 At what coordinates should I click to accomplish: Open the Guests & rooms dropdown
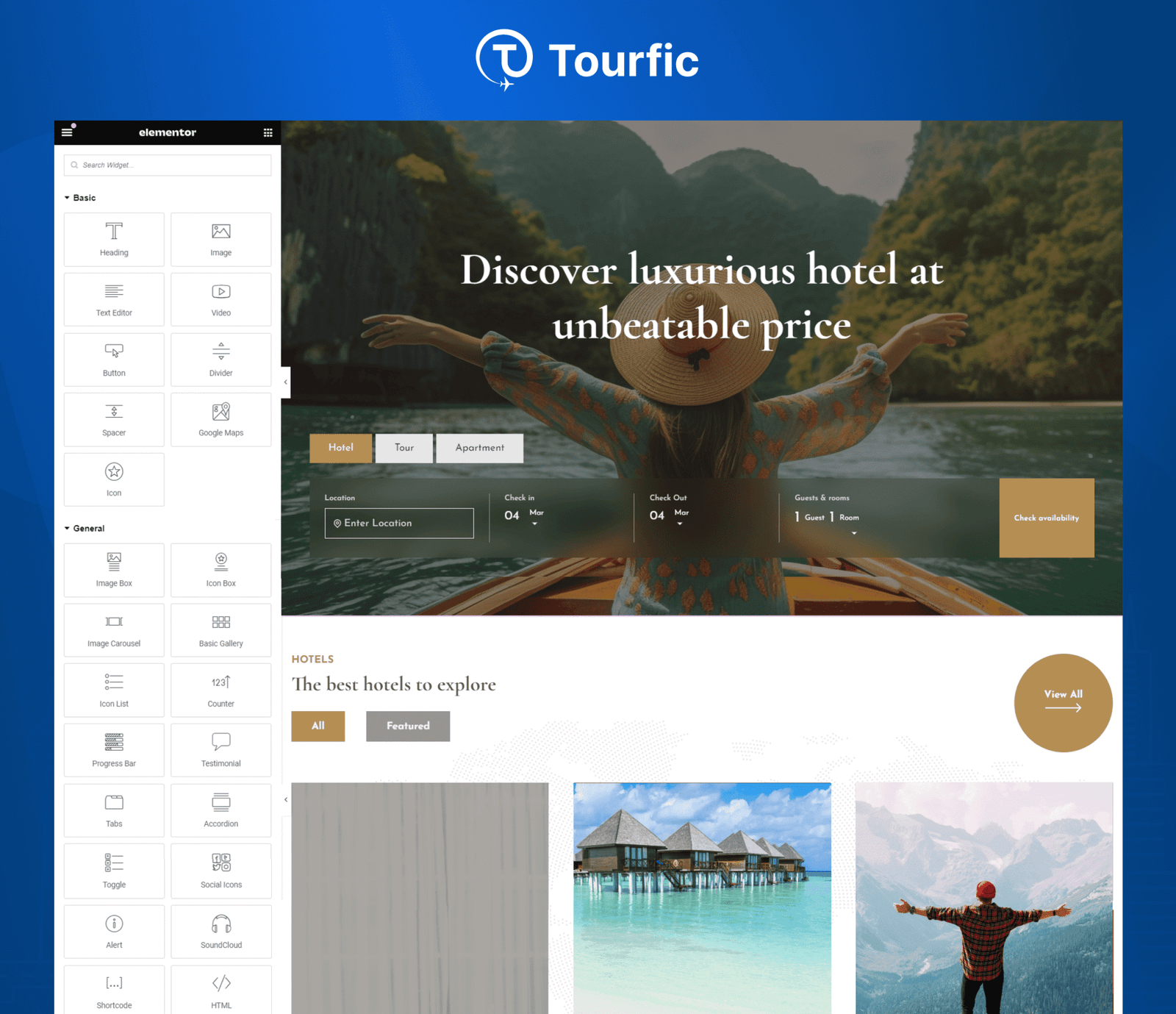tap(854, 533)
